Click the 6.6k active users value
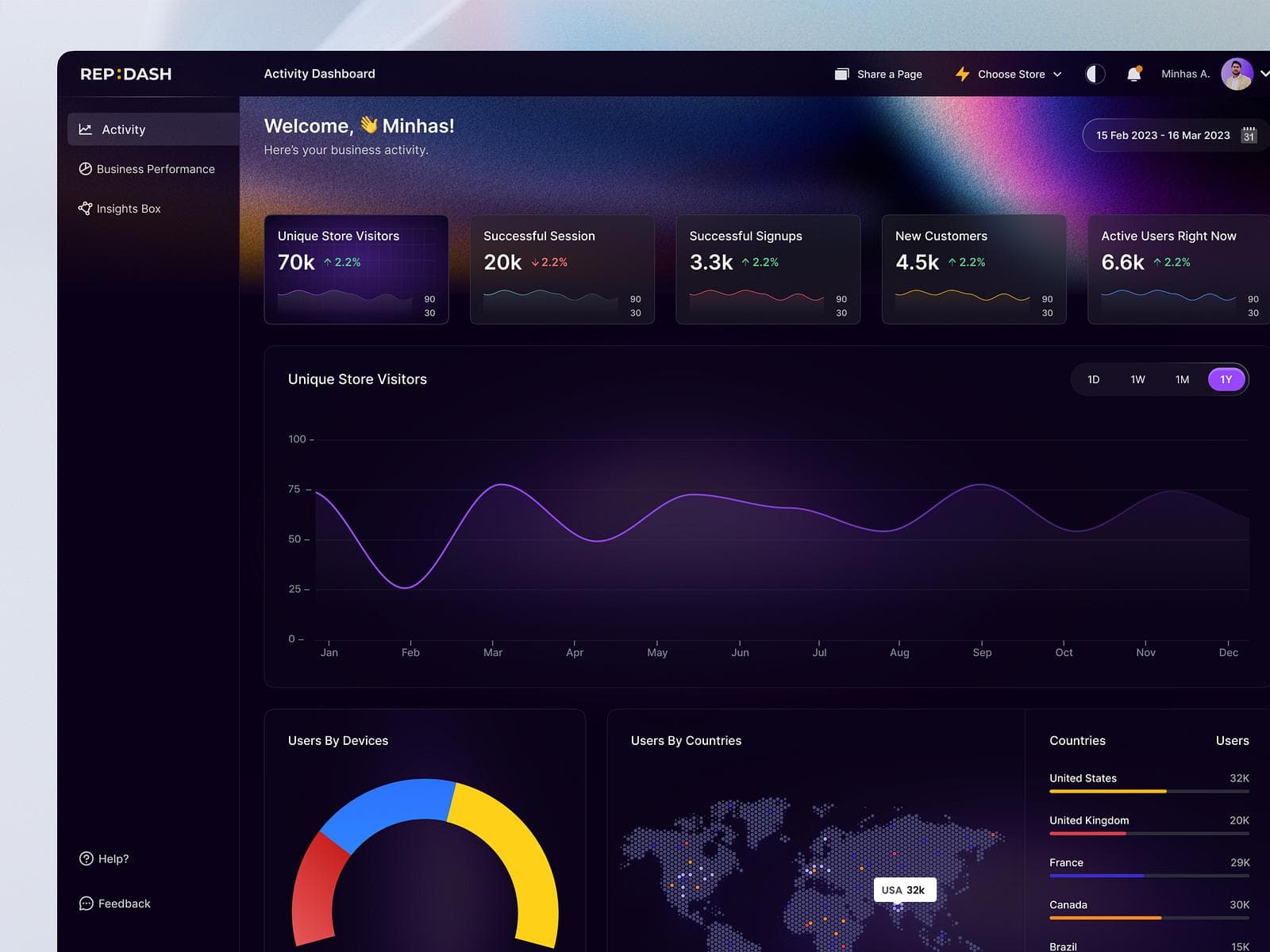 click(1122, 262)
